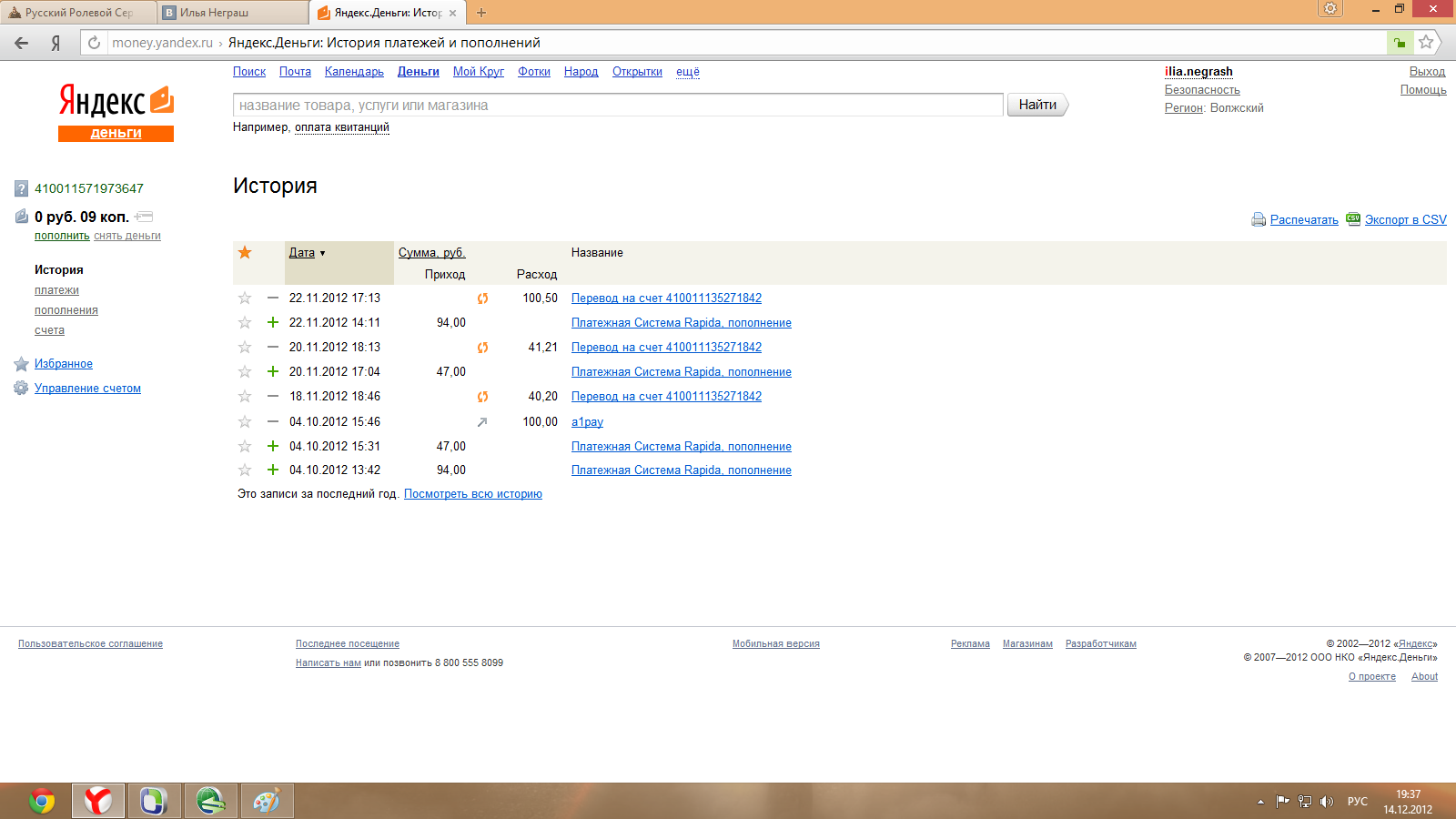Launch Chrome from the taskbar
Screen dimensions: 1456x819
[42, 801]
